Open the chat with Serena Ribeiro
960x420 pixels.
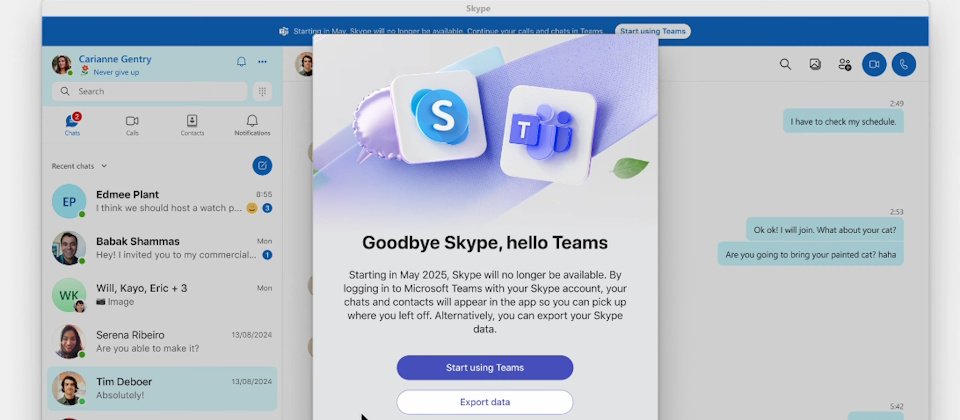click(162, 342)
